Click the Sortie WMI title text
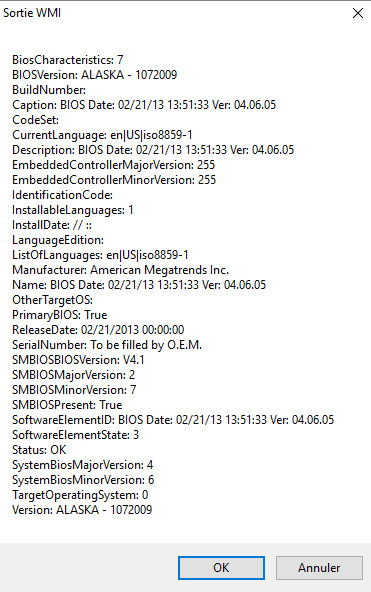The image size is (371, 592). coord(32,13)
